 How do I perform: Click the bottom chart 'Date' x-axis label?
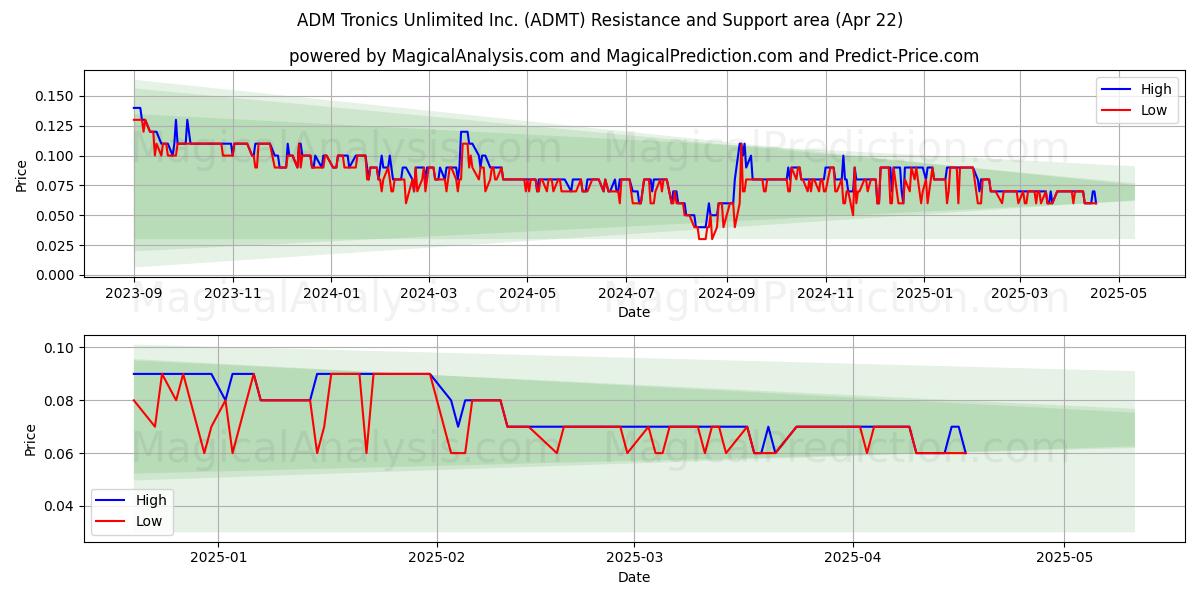click(634, 577)
